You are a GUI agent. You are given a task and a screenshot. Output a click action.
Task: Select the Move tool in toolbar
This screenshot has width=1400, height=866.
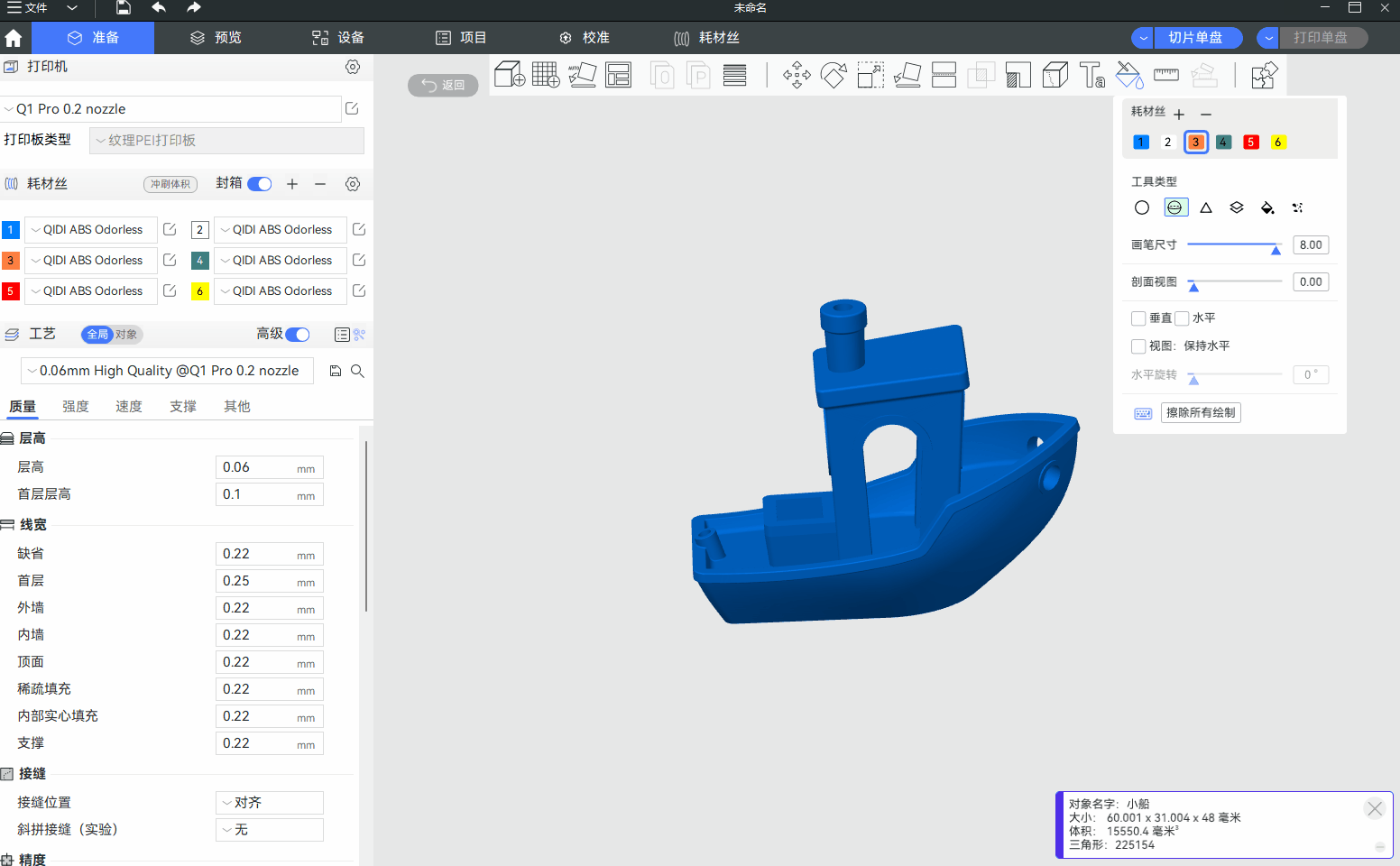(797, 75)
